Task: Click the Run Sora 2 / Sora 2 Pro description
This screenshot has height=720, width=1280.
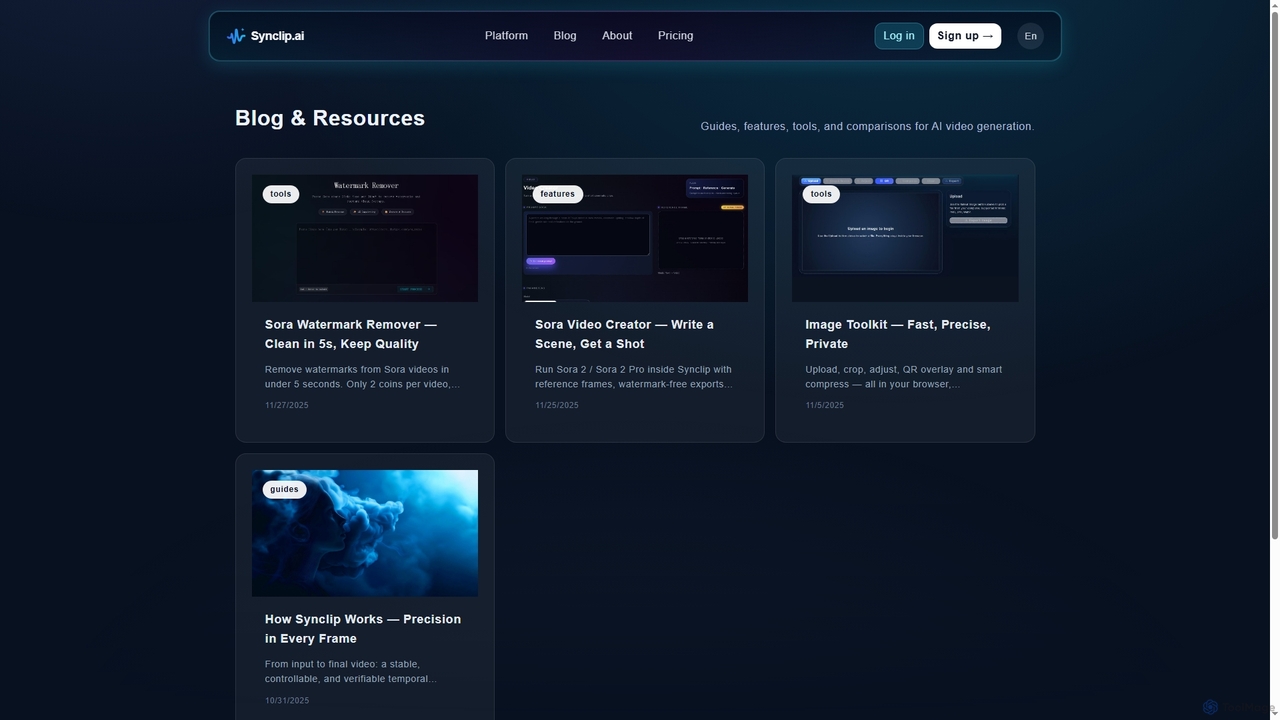Action: (634, 377)
